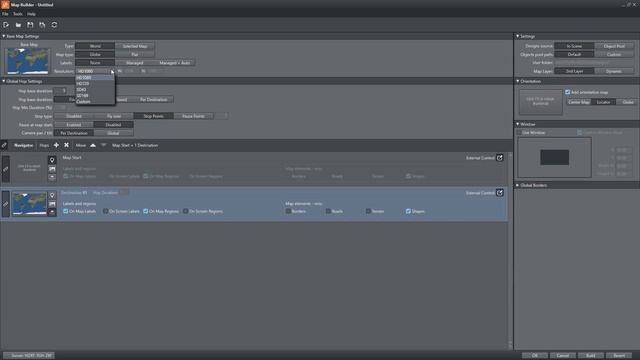640x360 pixels.
Task: Click the Map Builder application logo icon
Action: [5, 4]
